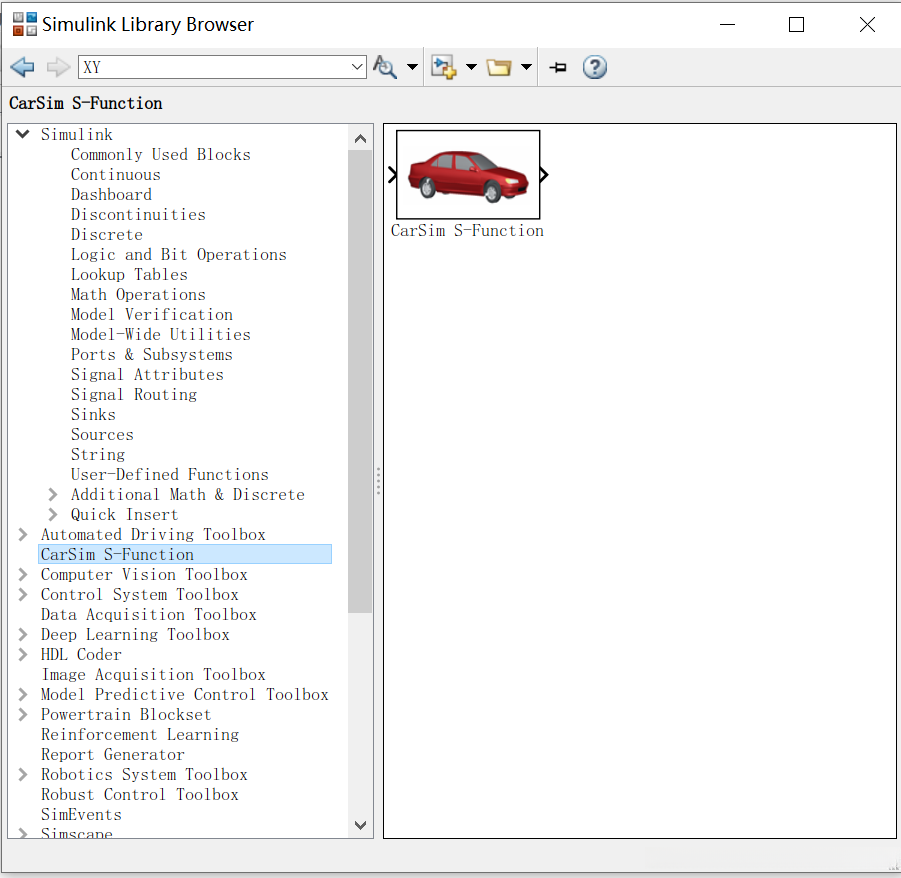Select Lookup Tables
The height and width of the screenshot is (878, 901).
[129, 275]
